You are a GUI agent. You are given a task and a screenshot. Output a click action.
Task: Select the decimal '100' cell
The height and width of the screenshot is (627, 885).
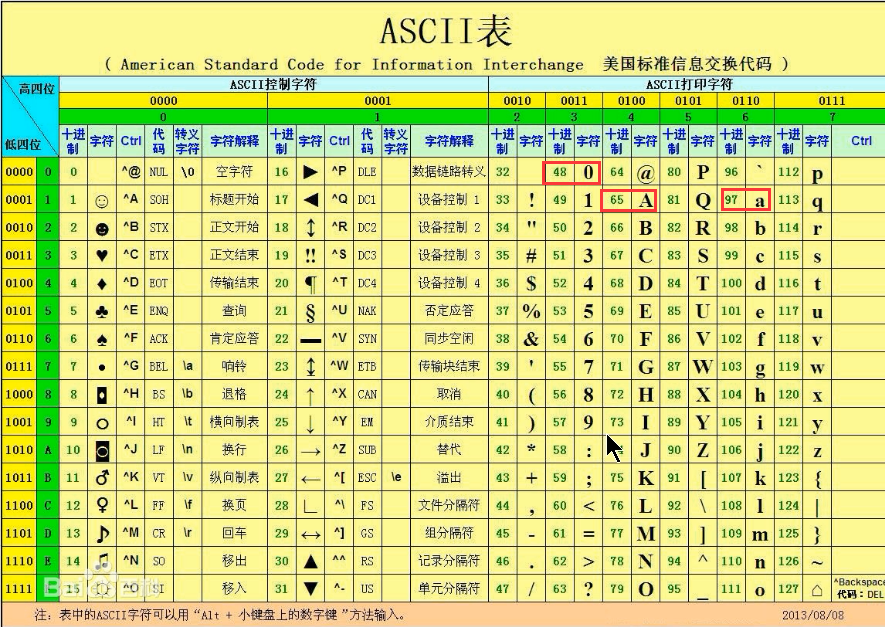click(x=731, y=283)
